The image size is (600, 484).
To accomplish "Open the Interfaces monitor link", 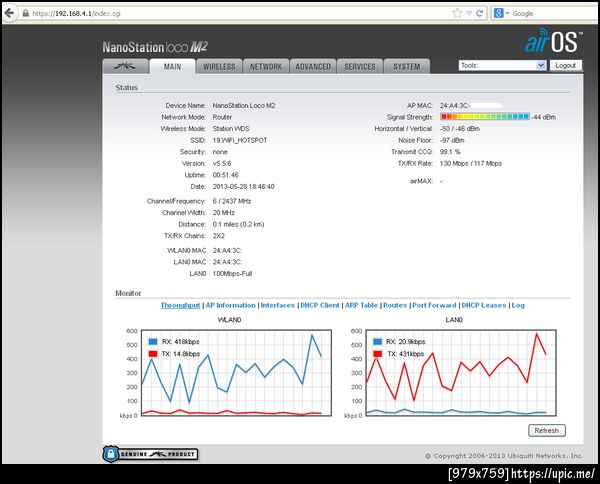I will (278, 305).
